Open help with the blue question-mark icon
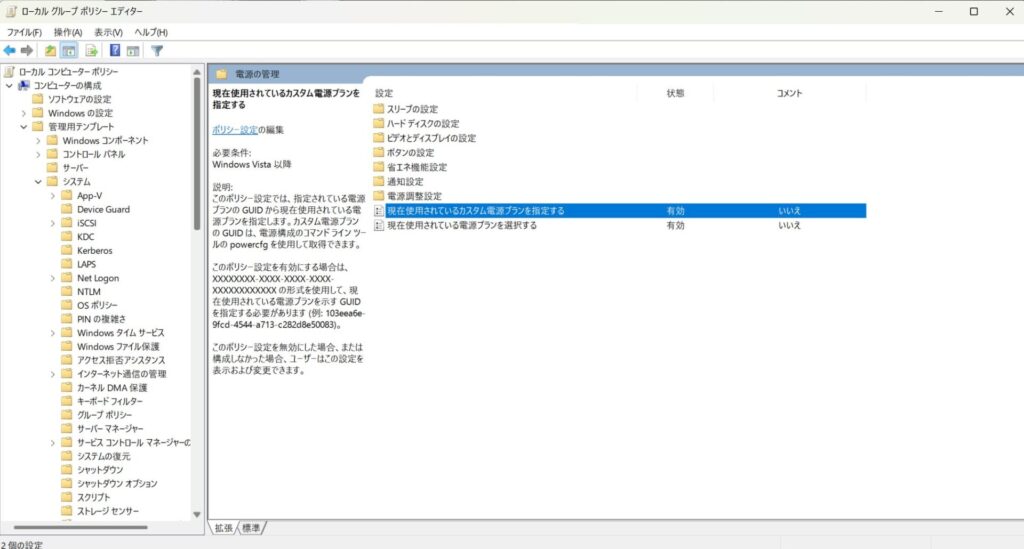The width and height of the screenshot is (1024, 549). pos(115,50)
